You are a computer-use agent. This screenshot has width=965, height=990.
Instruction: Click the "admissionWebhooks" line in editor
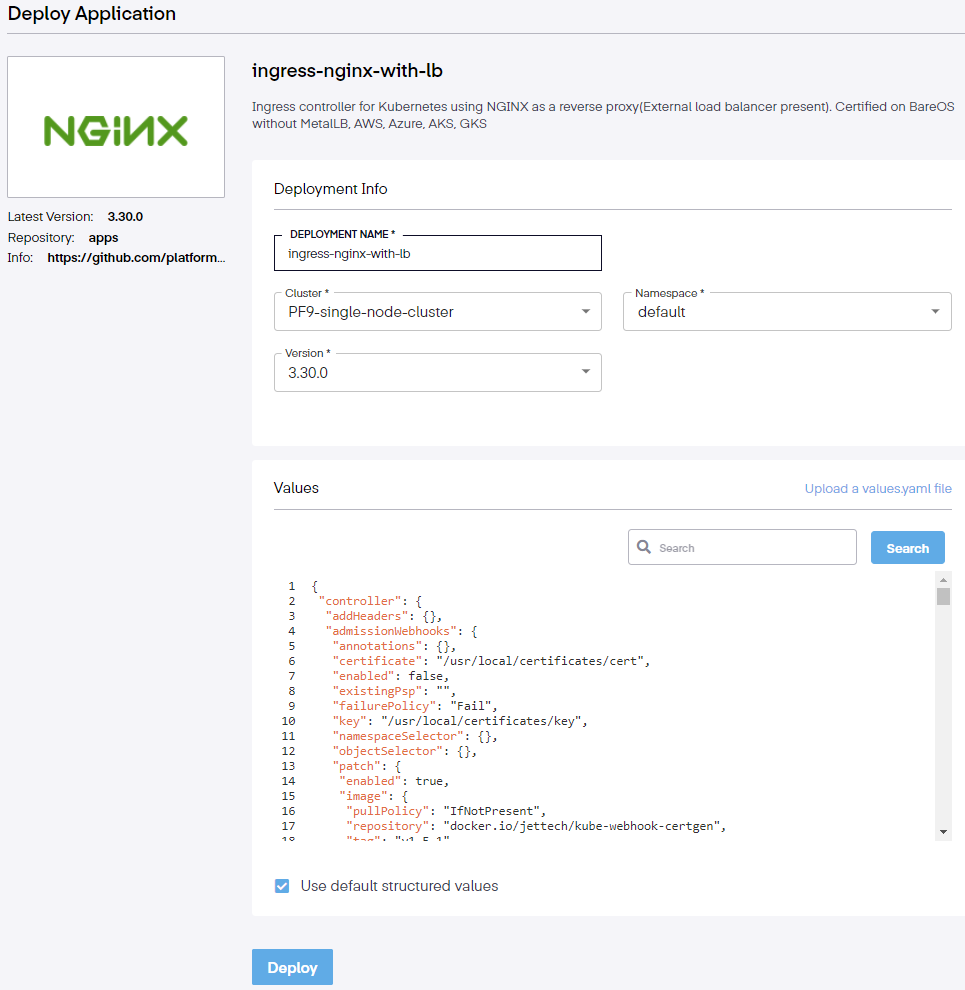(x=402, y=631)
